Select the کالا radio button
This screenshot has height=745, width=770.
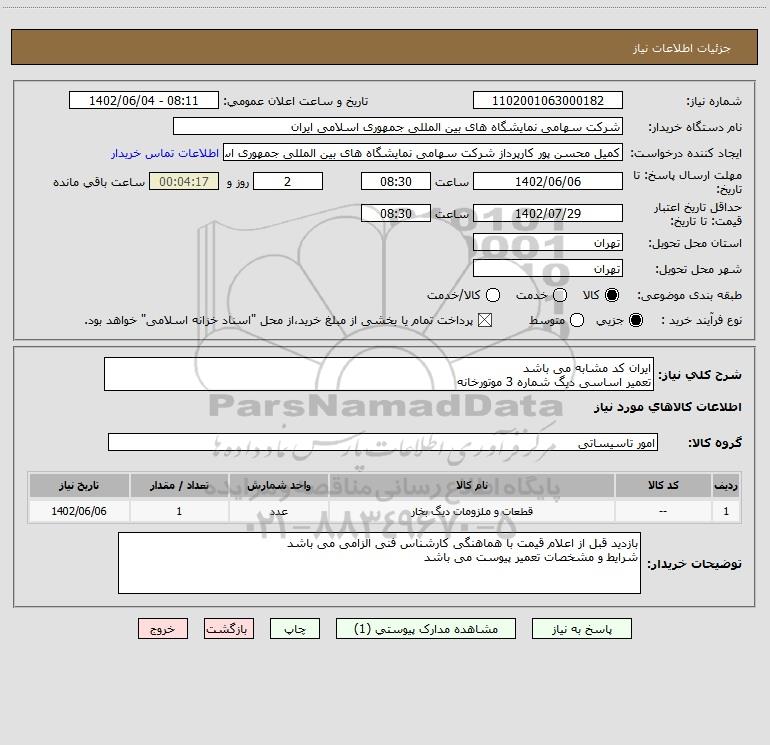click(x=612, y=295)
